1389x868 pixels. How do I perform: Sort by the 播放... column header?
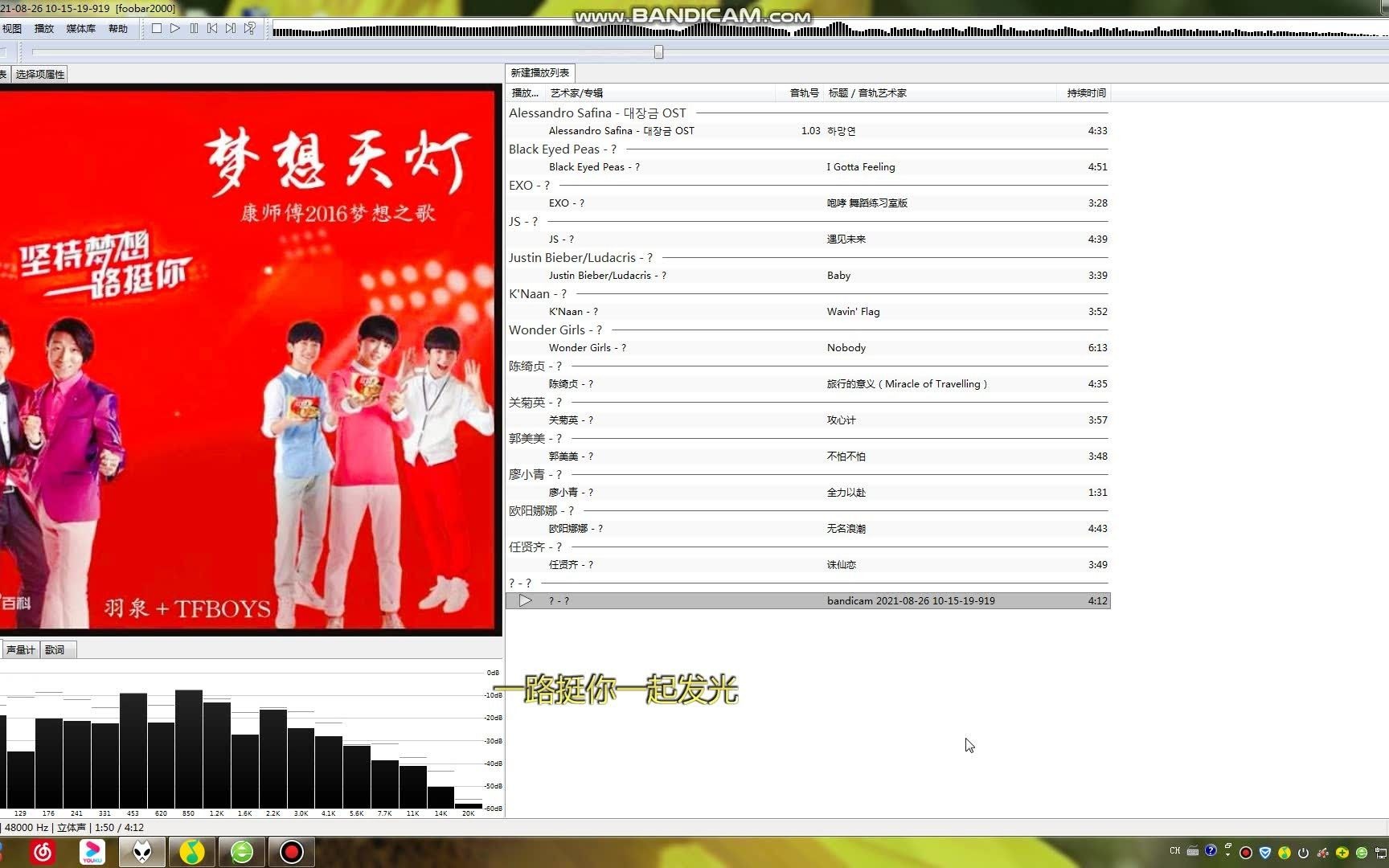coord(525,92)
